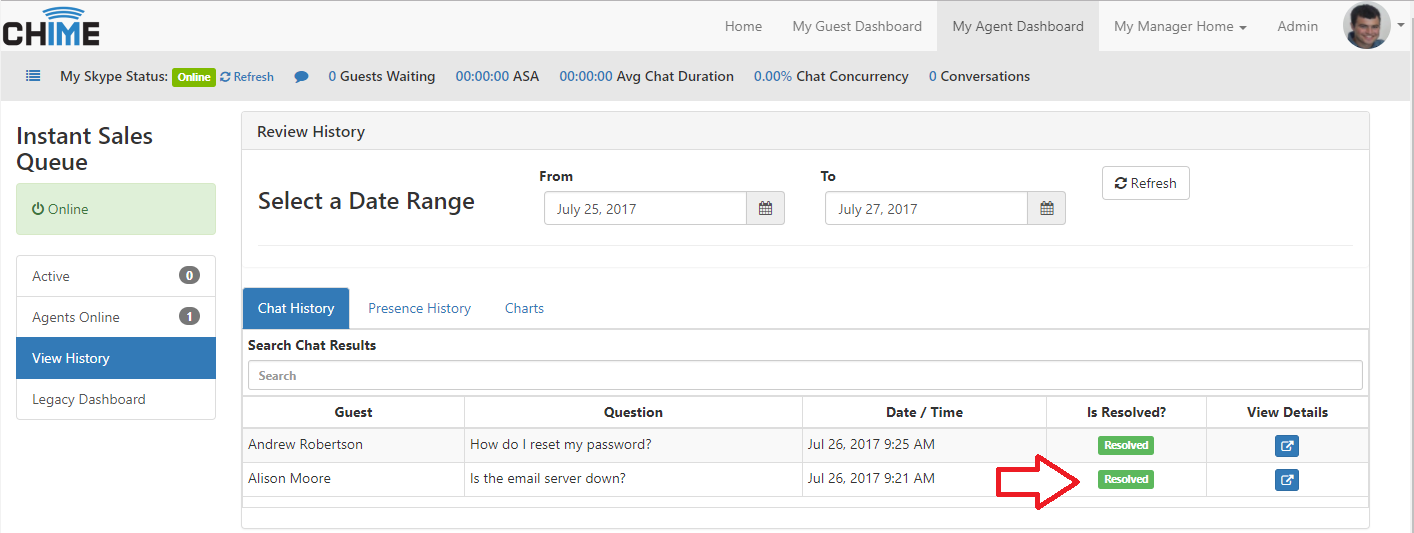Click the user profile avatar
The image size is (1414, 533).
pos(1366,26)
